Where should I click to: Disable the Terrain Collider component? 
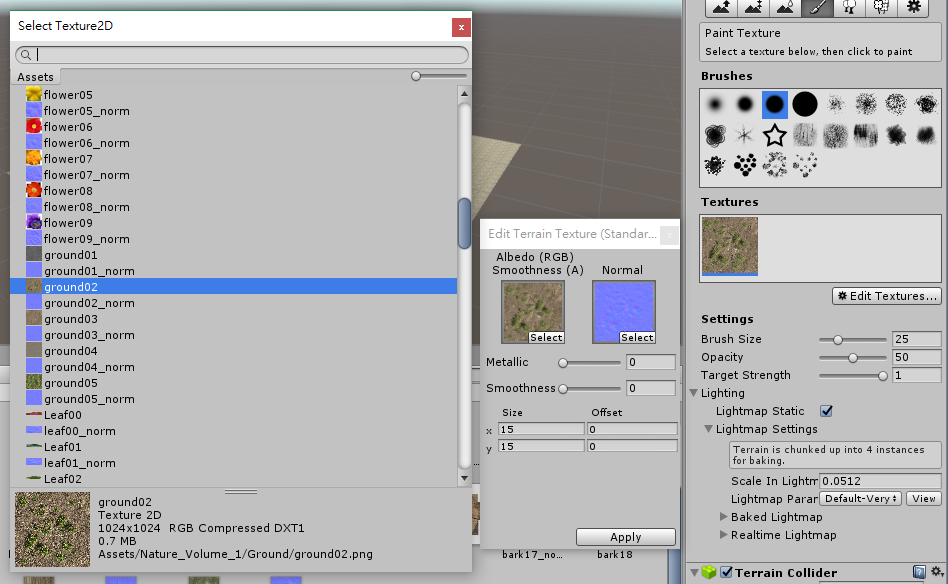[x=725, y=572]
